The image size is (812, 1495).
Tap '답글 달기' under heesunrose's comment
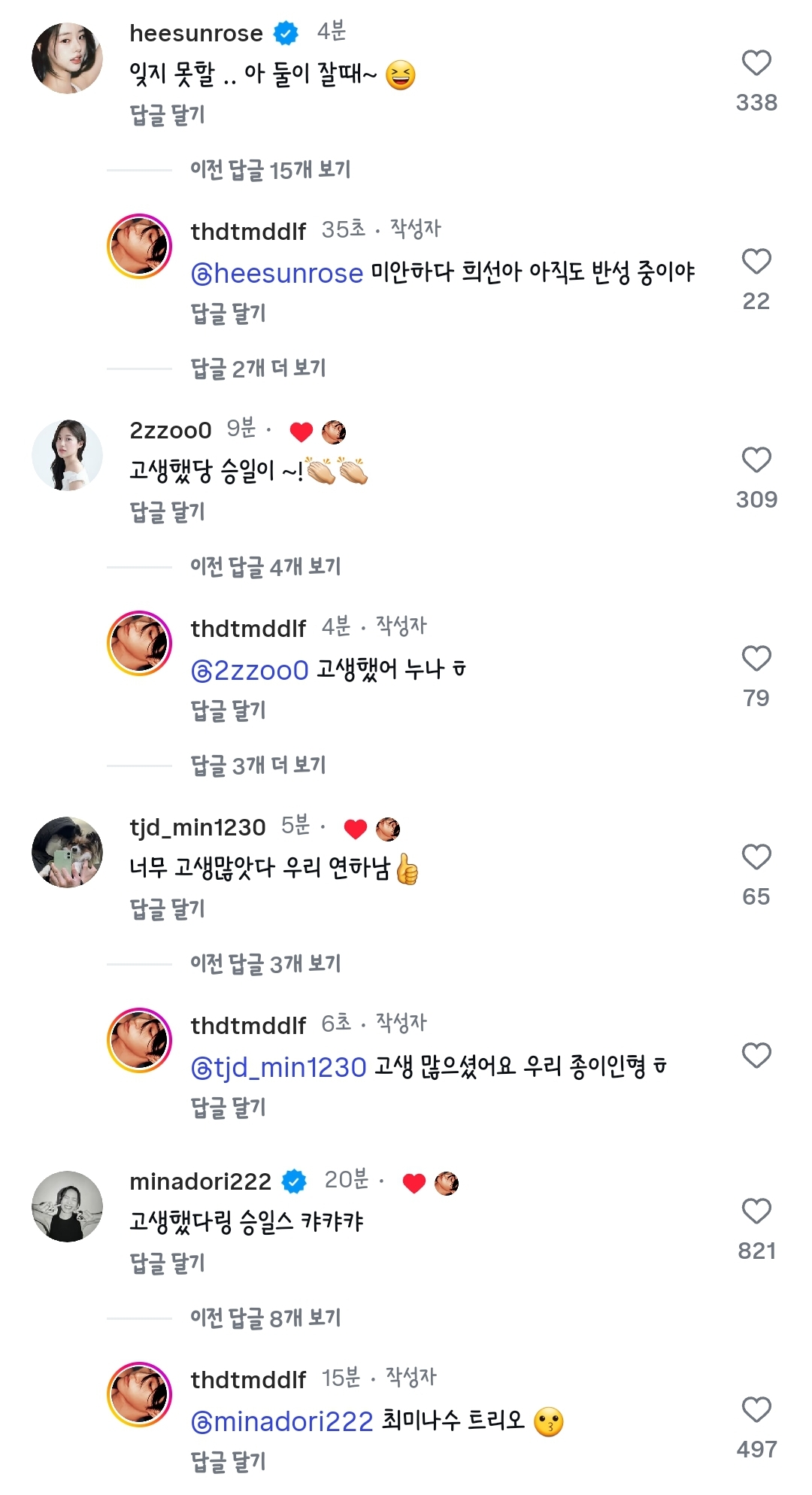pyautogui.click(x=167, y=115)
